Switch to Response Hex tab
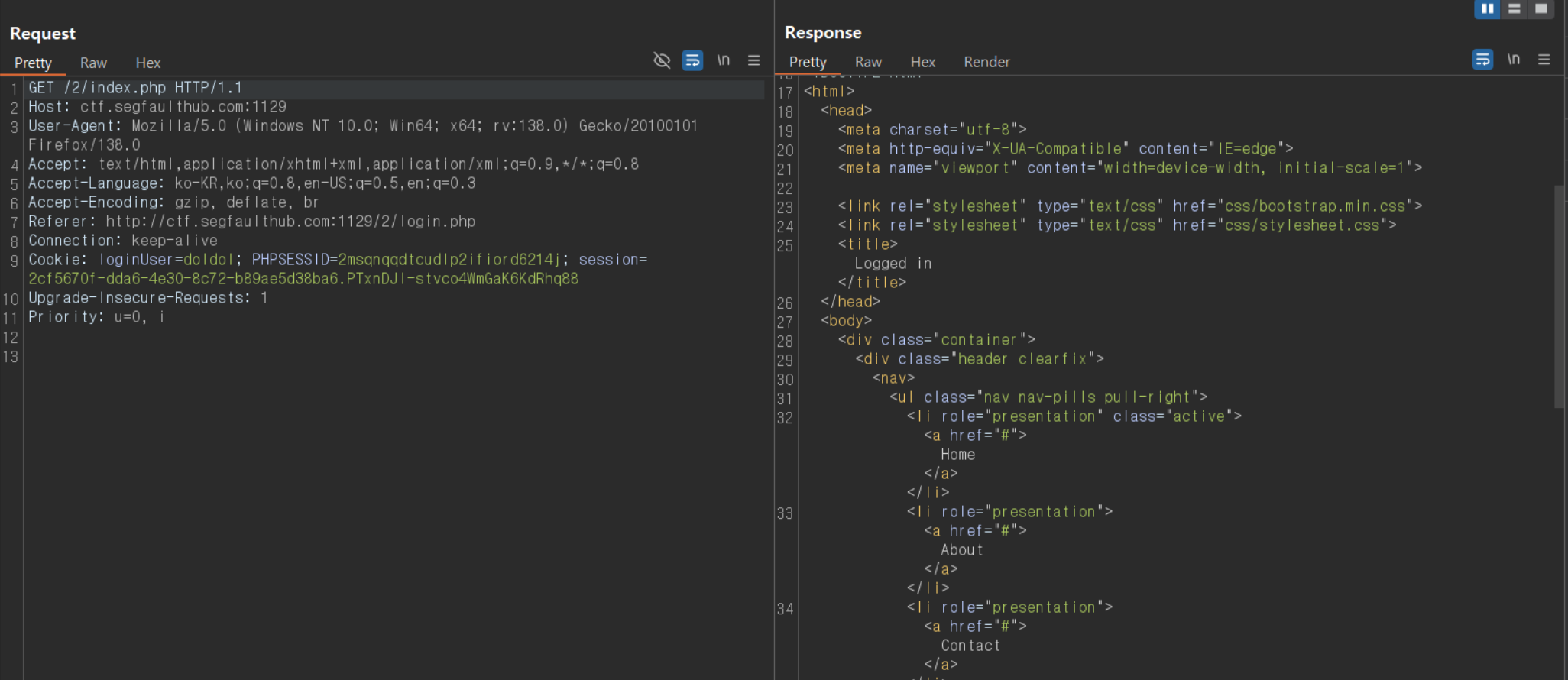 click(x=923, y=63)
